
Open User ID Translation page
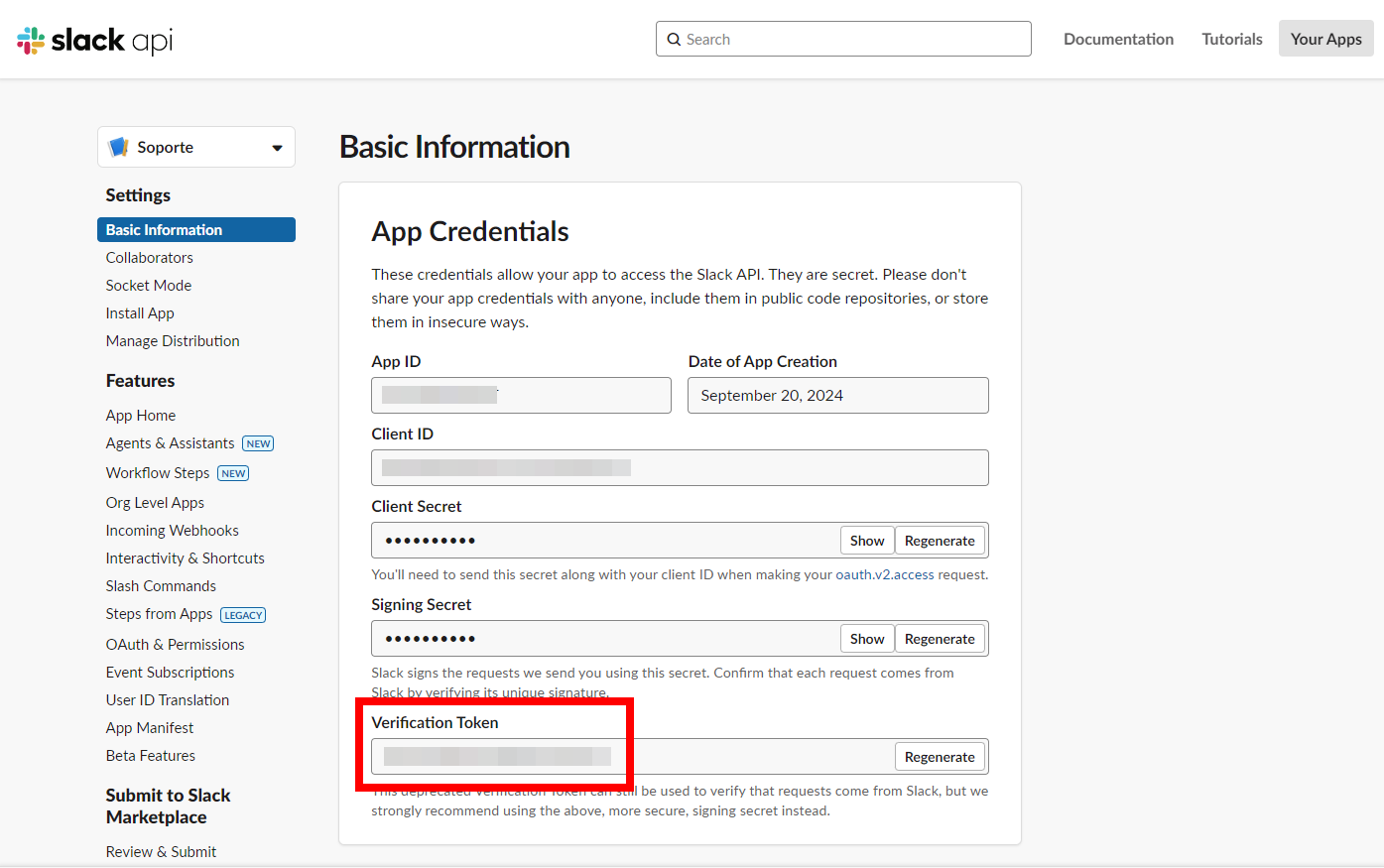[168, 699]
